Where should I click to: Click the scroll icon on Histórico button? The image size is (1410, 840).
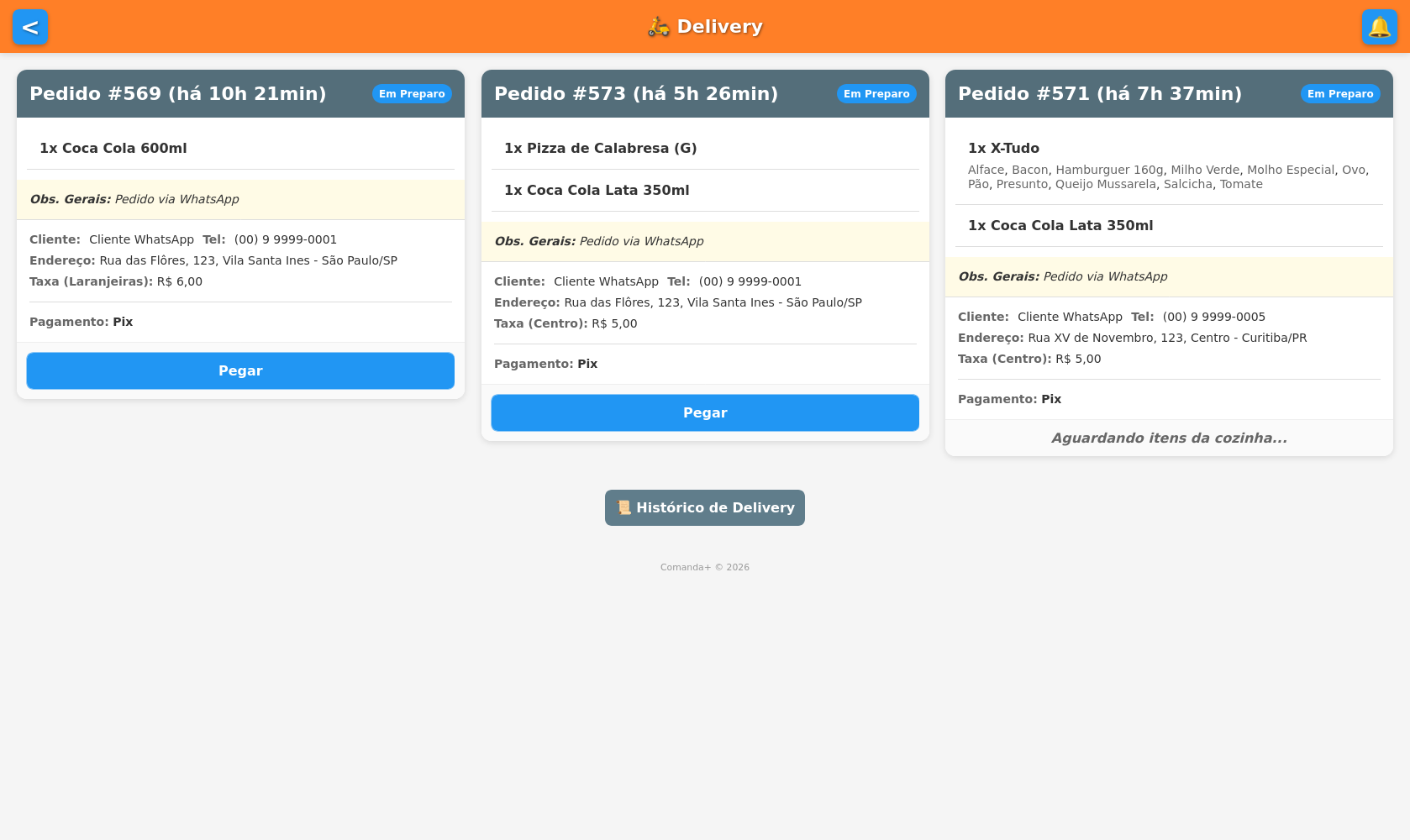coord(624,507)
